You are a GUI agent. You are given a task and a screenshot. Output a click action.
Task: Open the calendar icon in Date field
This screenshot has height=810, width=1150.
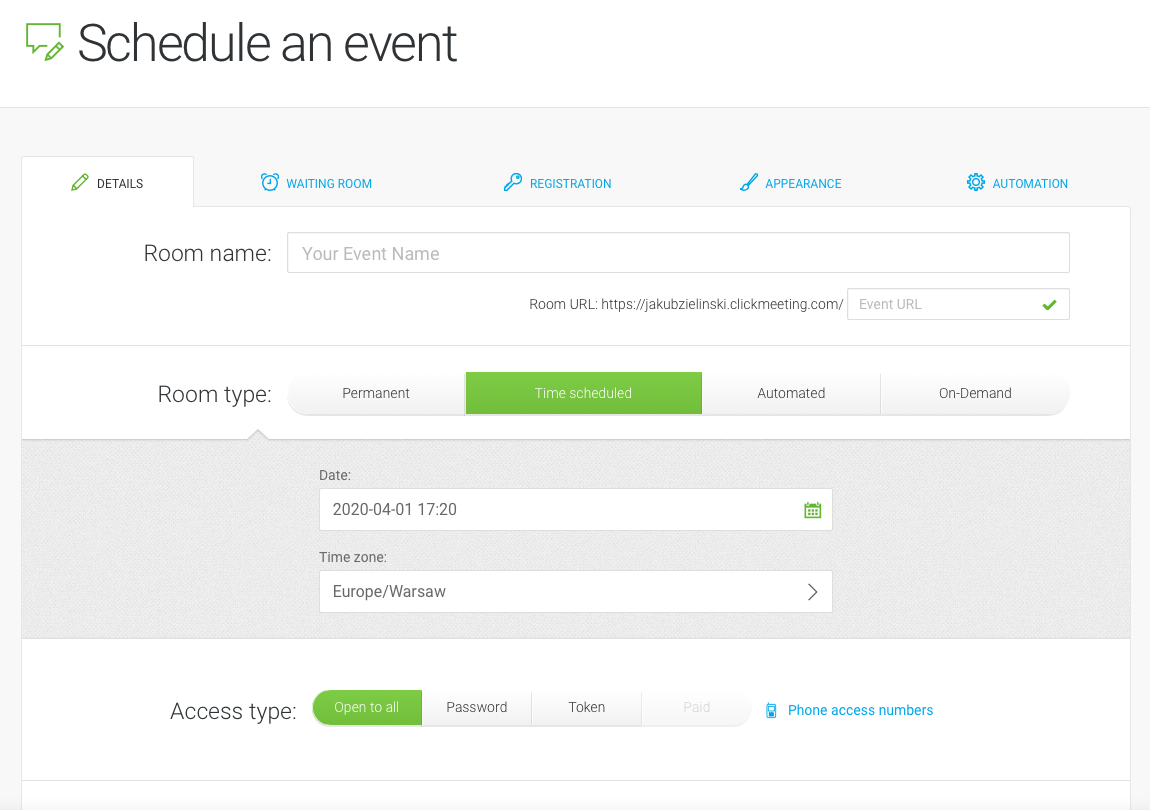[x=813, y=510]
